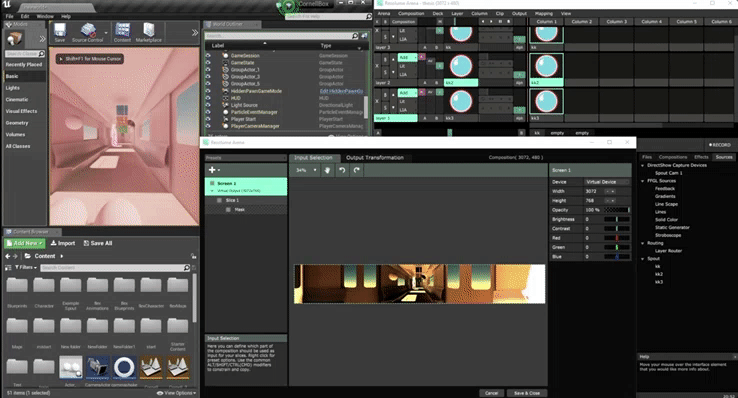
Task: Click the undo arrow in Advanced Output
Action: pyautogui.click(x=342, y=170)
